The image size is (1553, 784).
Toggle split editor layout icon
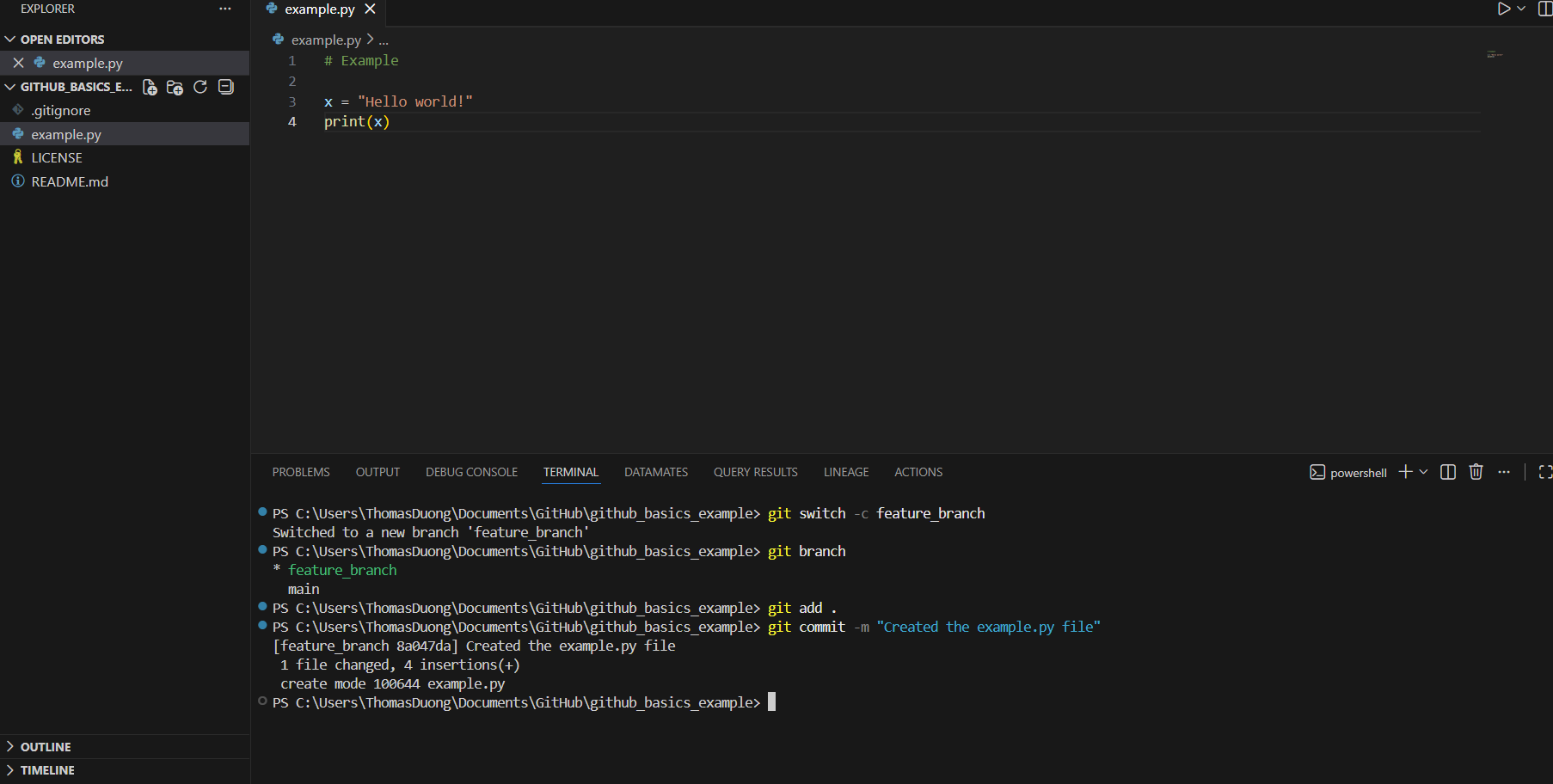coord(1544,9)
